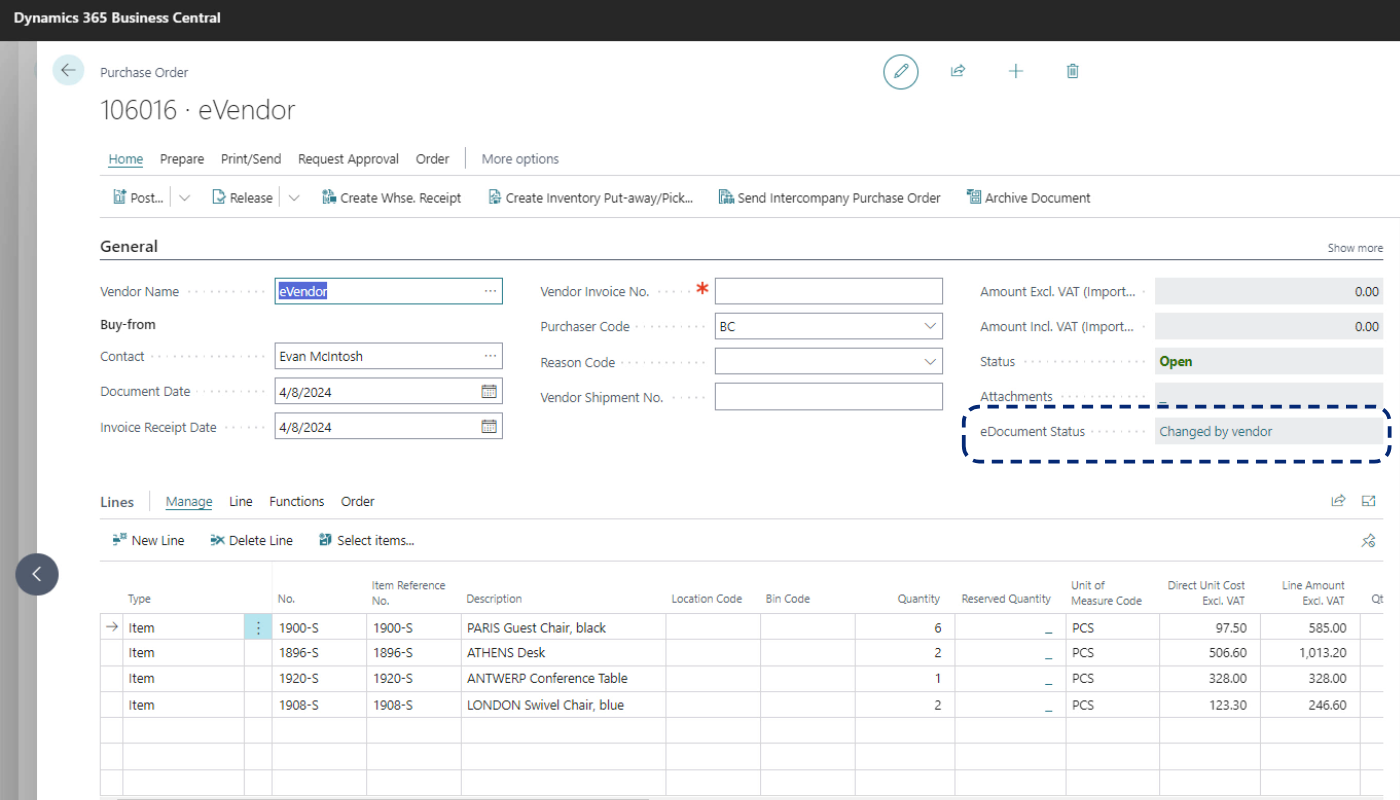Image resolution: width=1400 pixels, height=800 pixels.
Task: Open Vendor Name lookup ellipsis
Action: tap(490, 291)
